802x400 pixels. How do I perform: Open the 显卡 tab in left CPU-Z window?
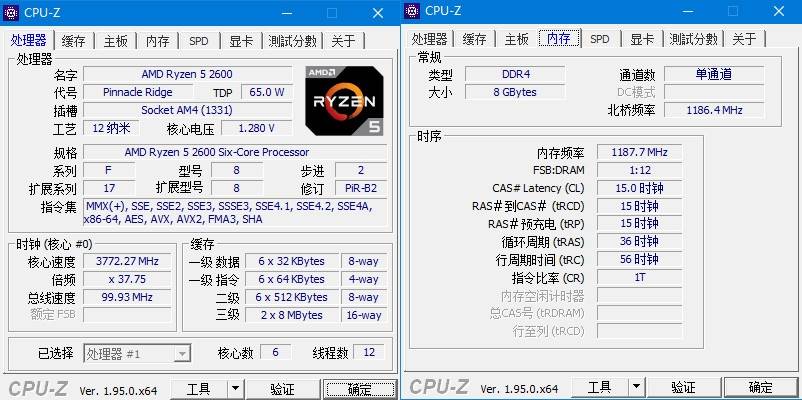coord(241,41)
